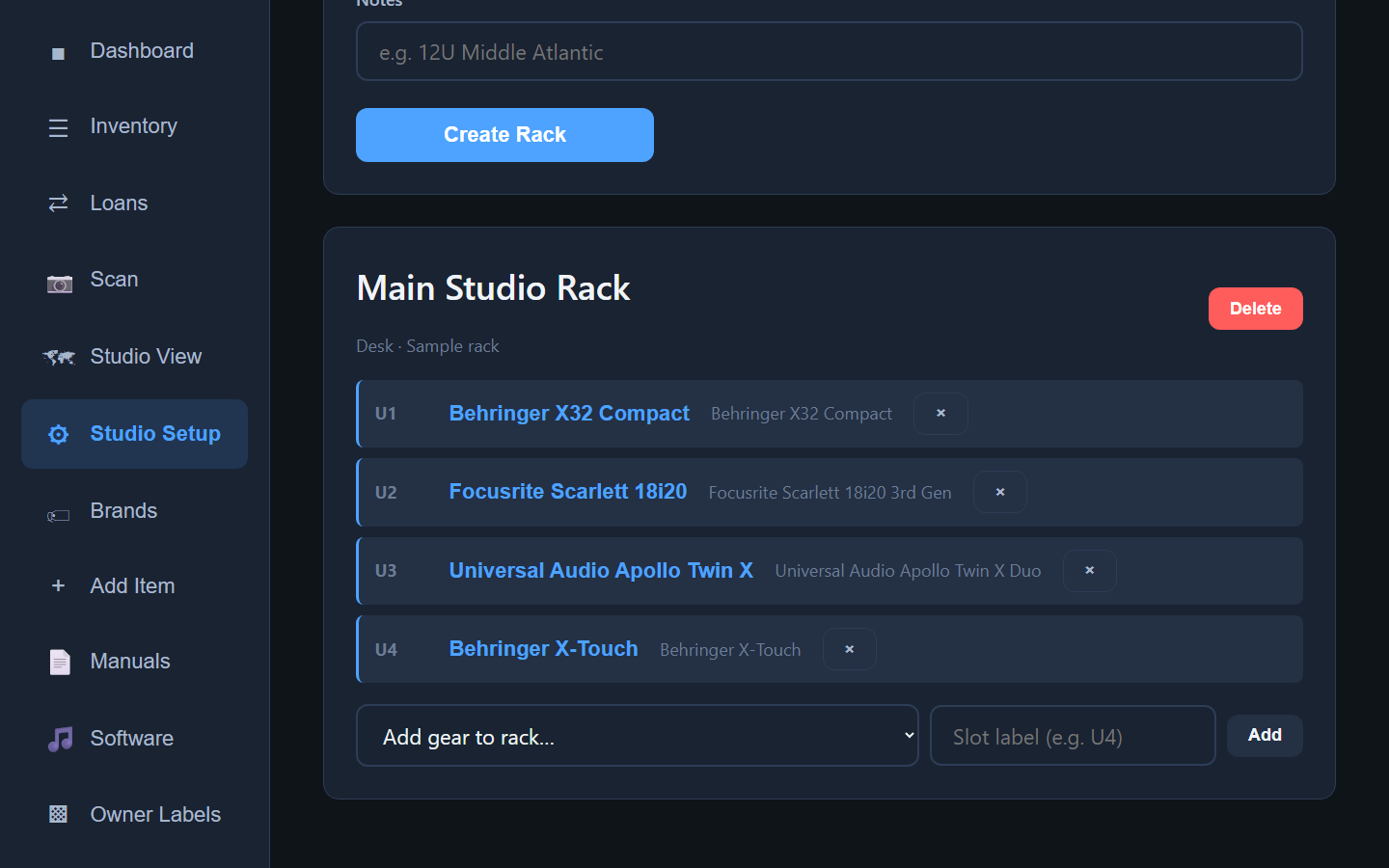Click the Manuals document icon
The image size is (1389, 868).
(59, 662)
